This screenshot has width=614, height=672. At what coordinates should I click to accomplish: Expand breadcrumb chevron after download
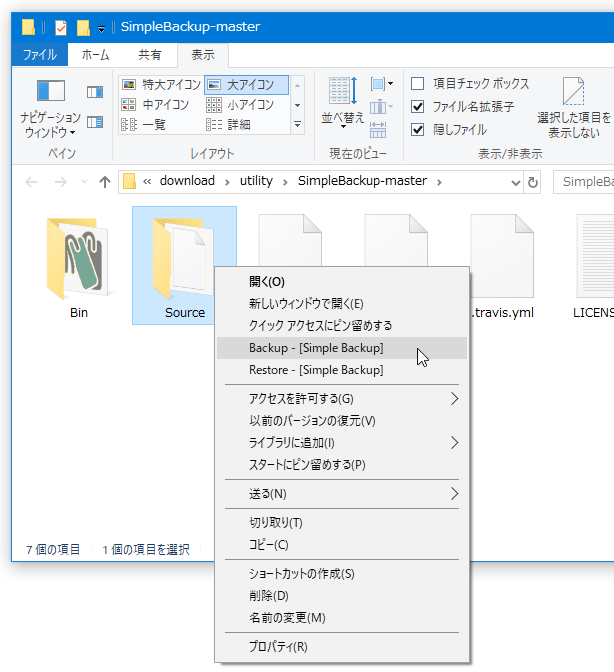(x=228, y=183)
